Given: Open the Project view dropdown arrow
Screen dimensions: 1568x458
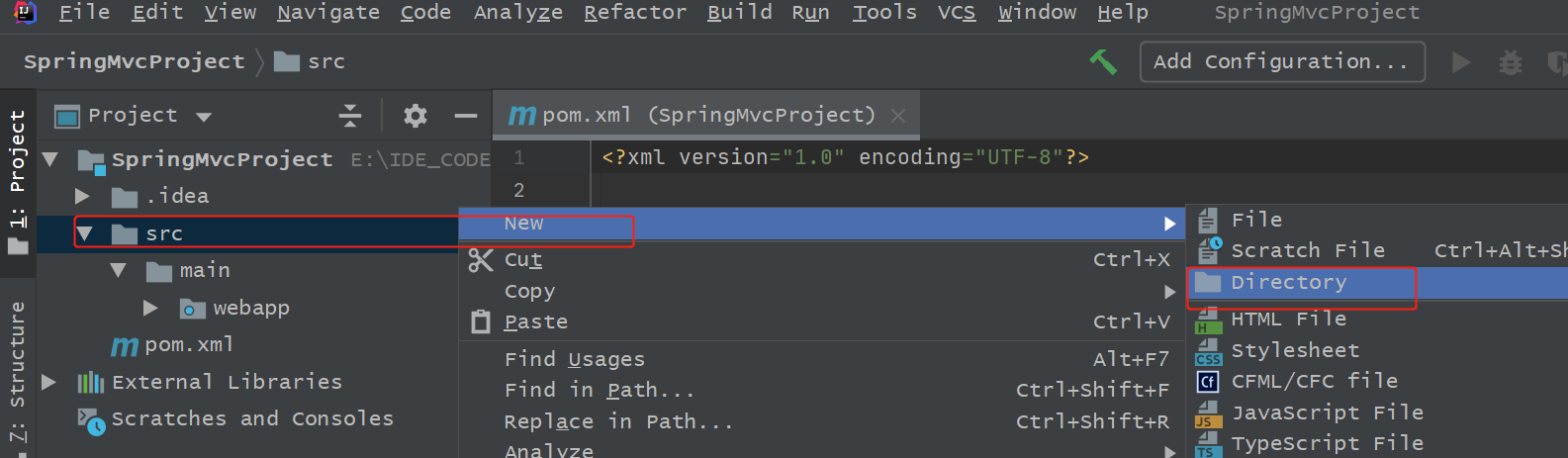Looking at the screenshot, I should pos(204,117).
